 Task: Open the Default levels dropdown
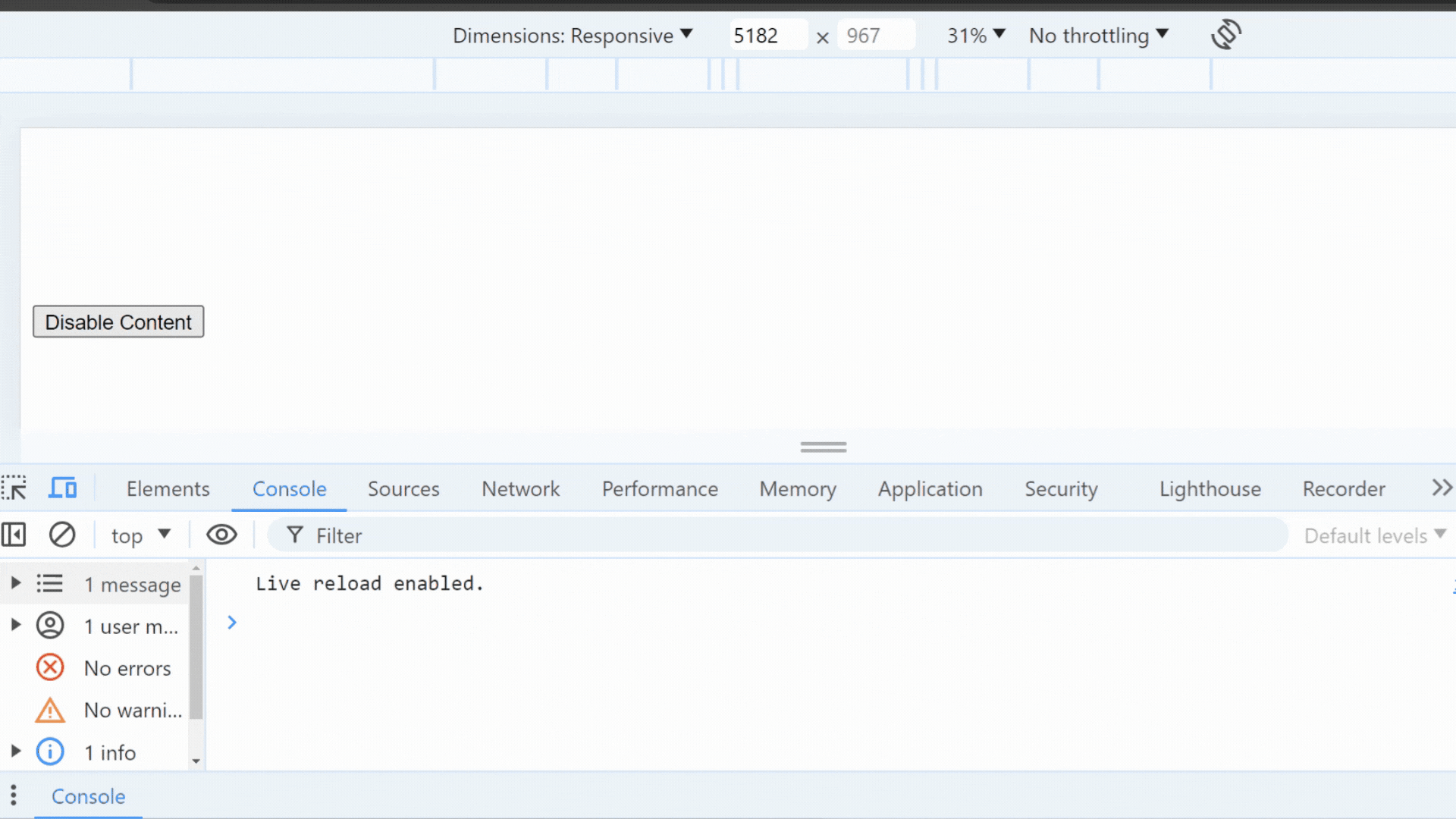pyautogui.click(x=1374, y=535)
